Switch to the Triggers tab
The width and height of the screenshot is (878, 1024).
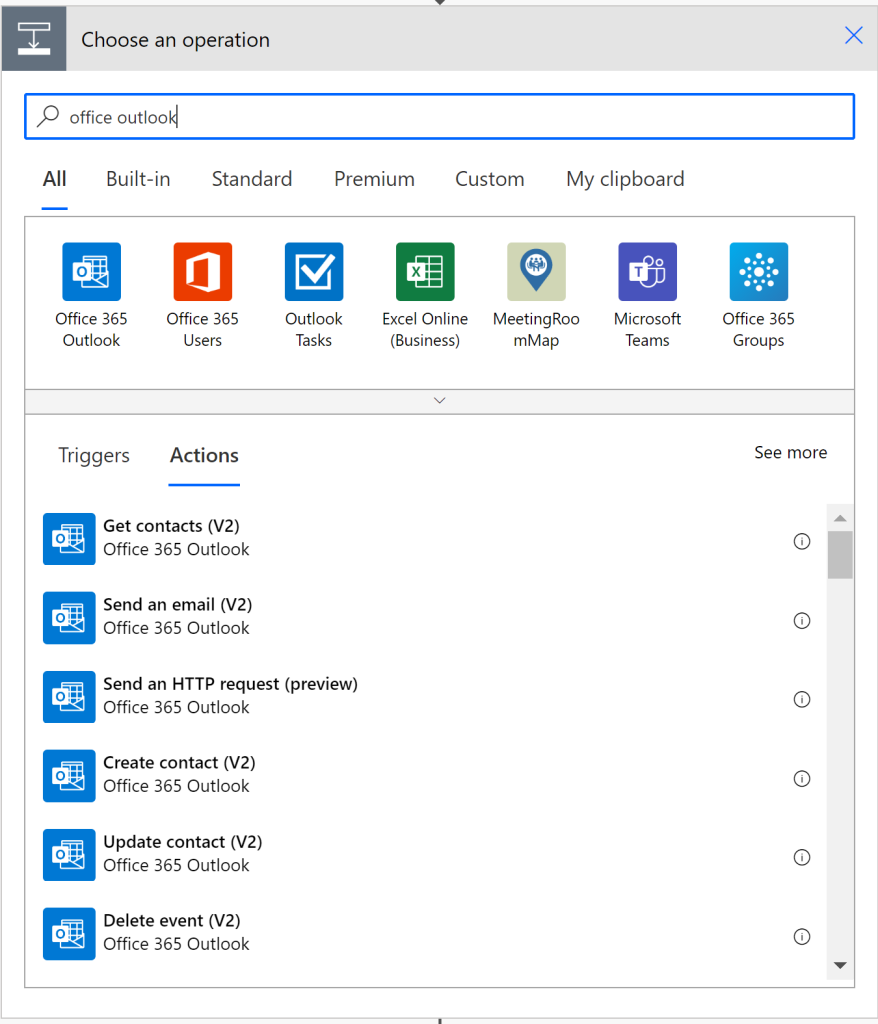[94, 455]
